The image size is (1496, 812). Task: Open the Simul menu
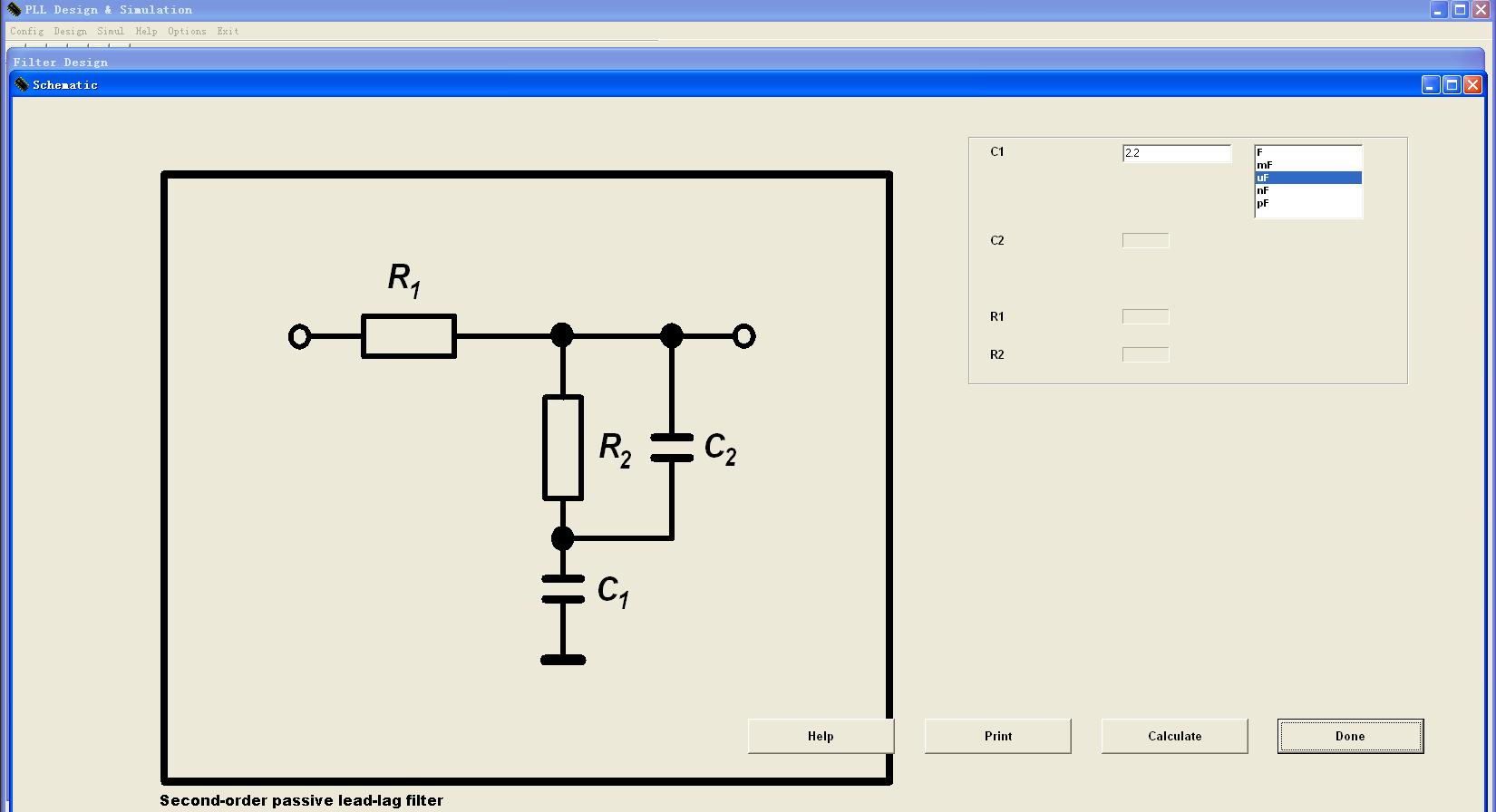coord(111,31)
